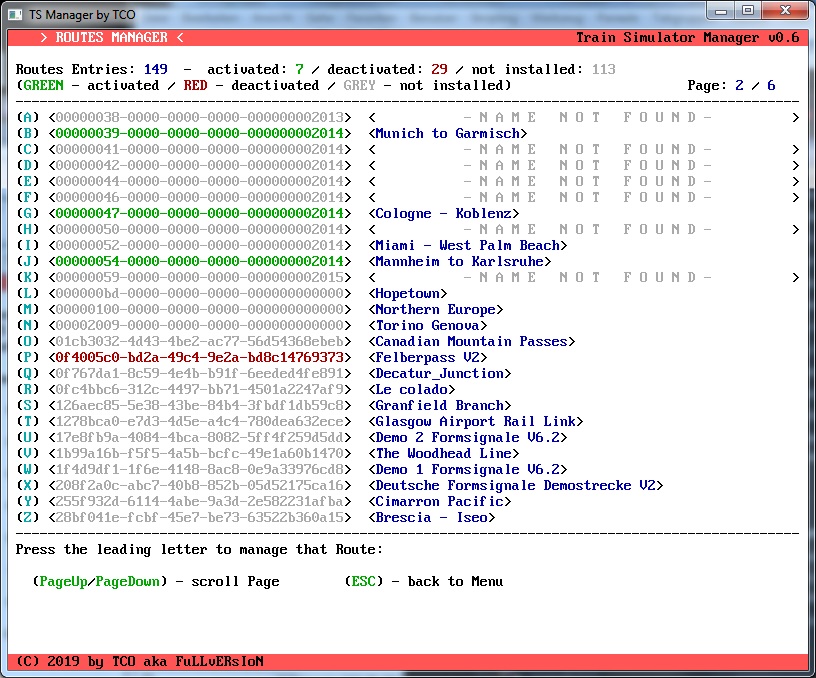Click the GREEN legend word

click(43, 85)
